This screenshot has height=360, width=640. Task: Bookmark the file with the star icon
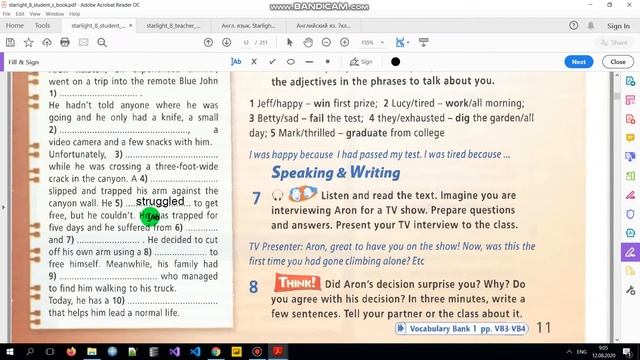click(29, 42)
